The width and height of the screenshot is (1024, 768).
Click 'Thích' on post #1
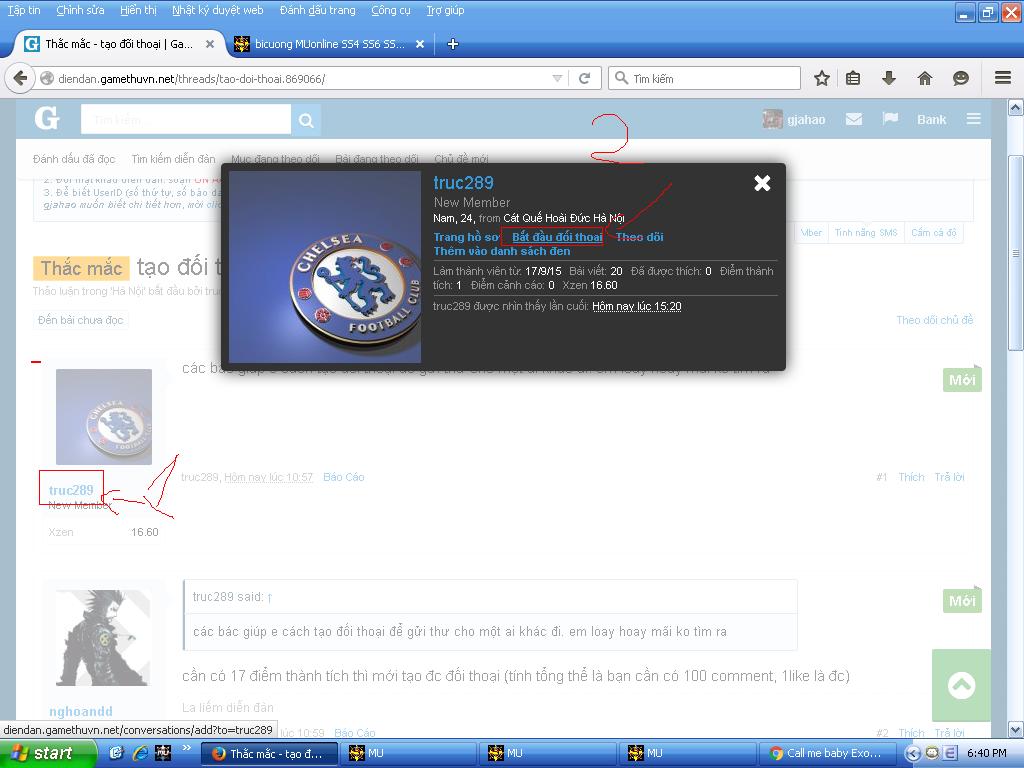pos(911,477)
